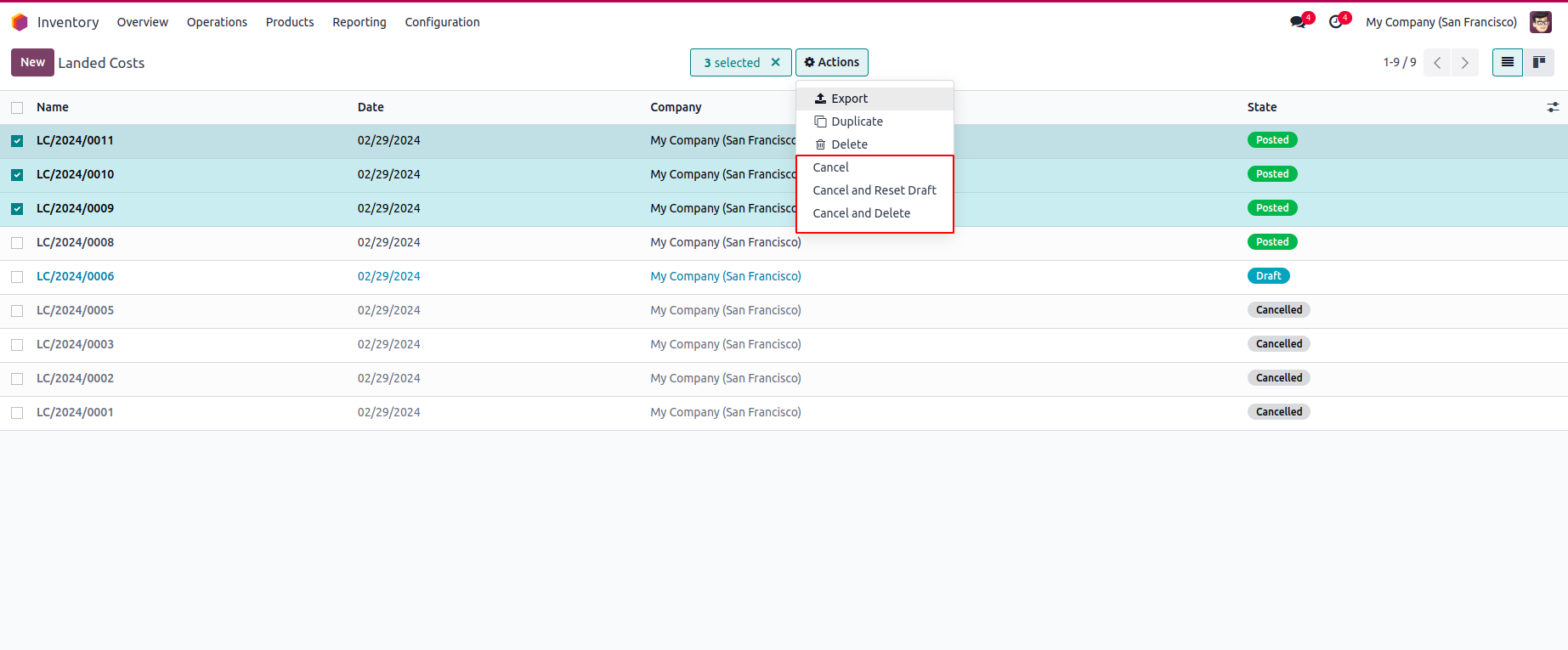1568x650 pixels.
Task: Choose Duplicate from the Actions menu
Action: [x=875, y=122]
